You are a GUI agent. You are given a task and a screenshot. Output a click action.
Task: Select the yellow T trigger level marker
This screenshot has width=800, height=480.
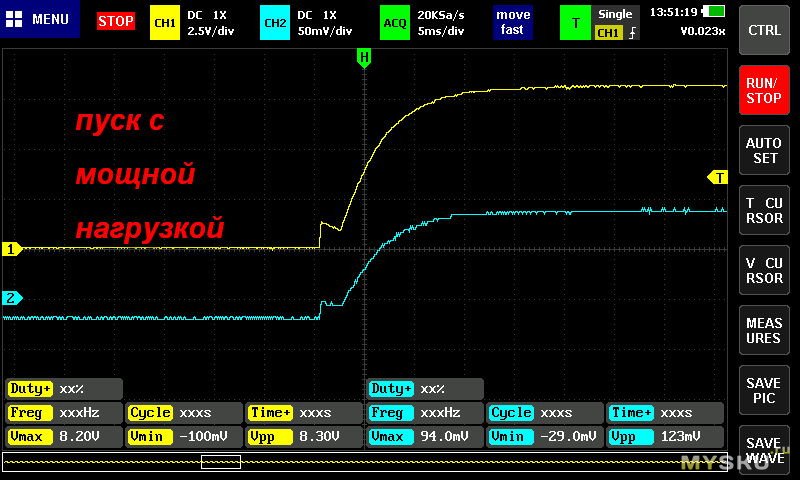pyautogui.click(x=717, y=178)
